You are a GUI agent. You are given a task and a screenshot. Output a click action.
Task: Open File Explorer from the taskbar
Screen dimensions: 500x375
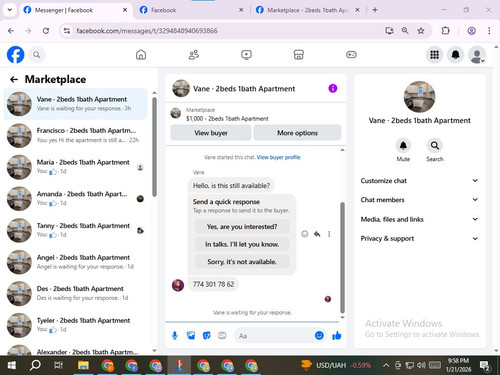(83, 365)
